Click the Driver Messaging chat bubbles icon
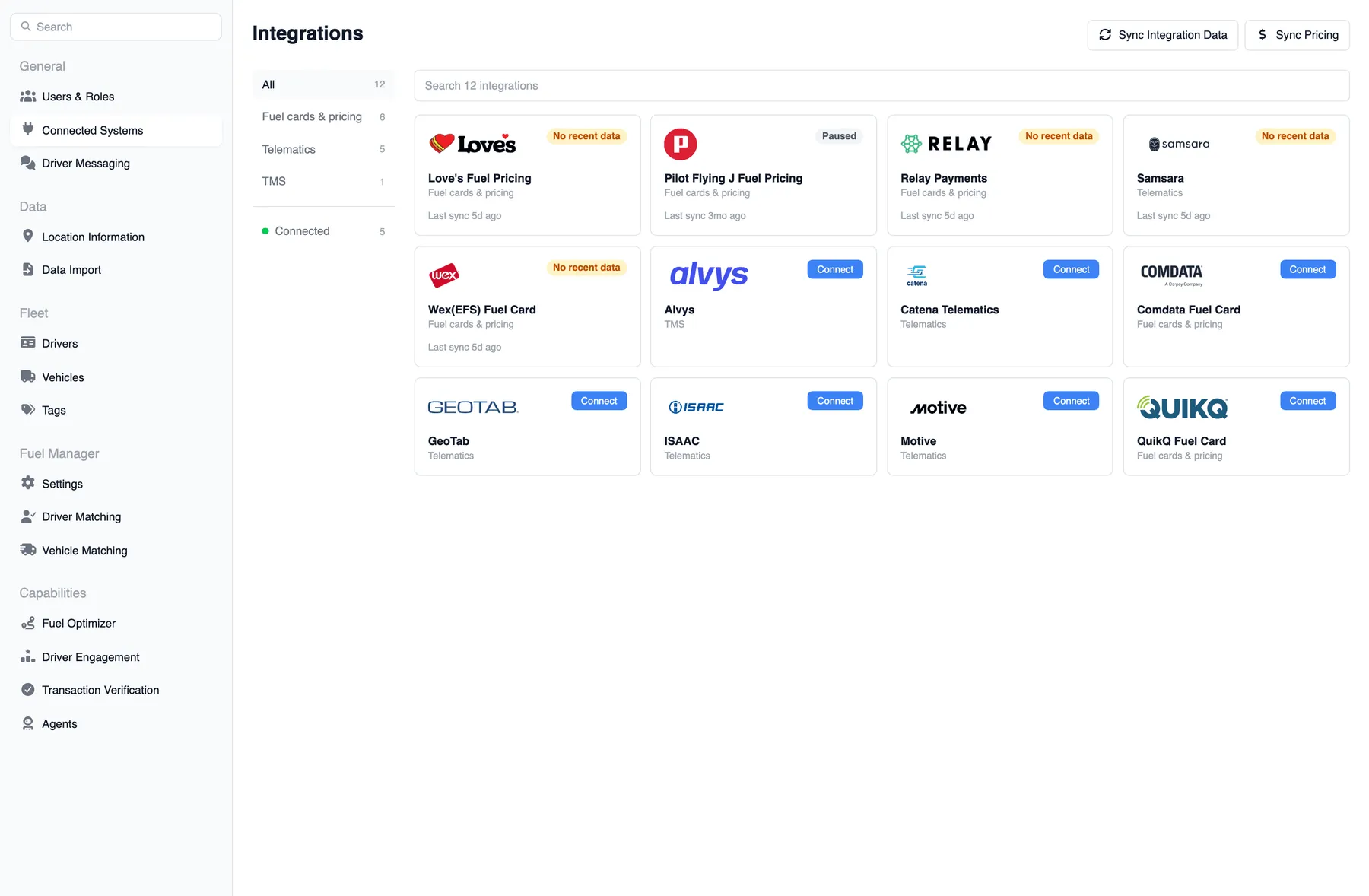The height and width of the screenshot is (896, 1369). click(28, 163)
